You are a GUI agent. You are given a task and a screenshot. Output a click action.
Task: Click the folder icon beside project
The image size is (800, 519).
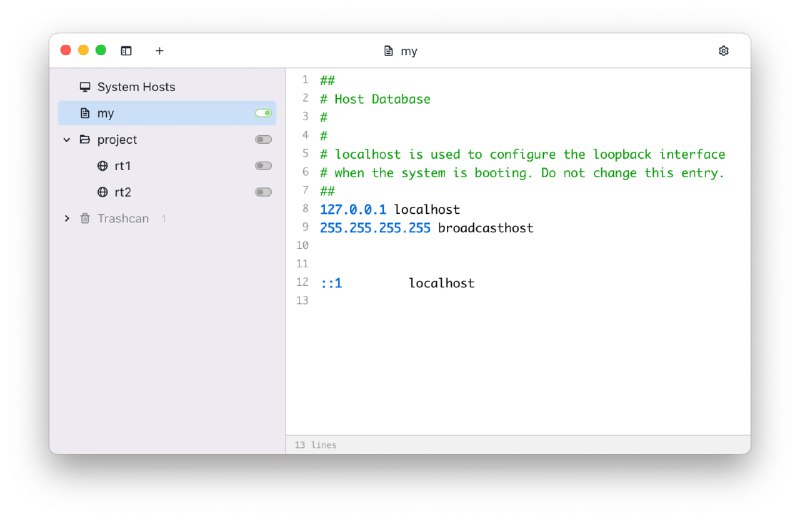tap(85, 140)
